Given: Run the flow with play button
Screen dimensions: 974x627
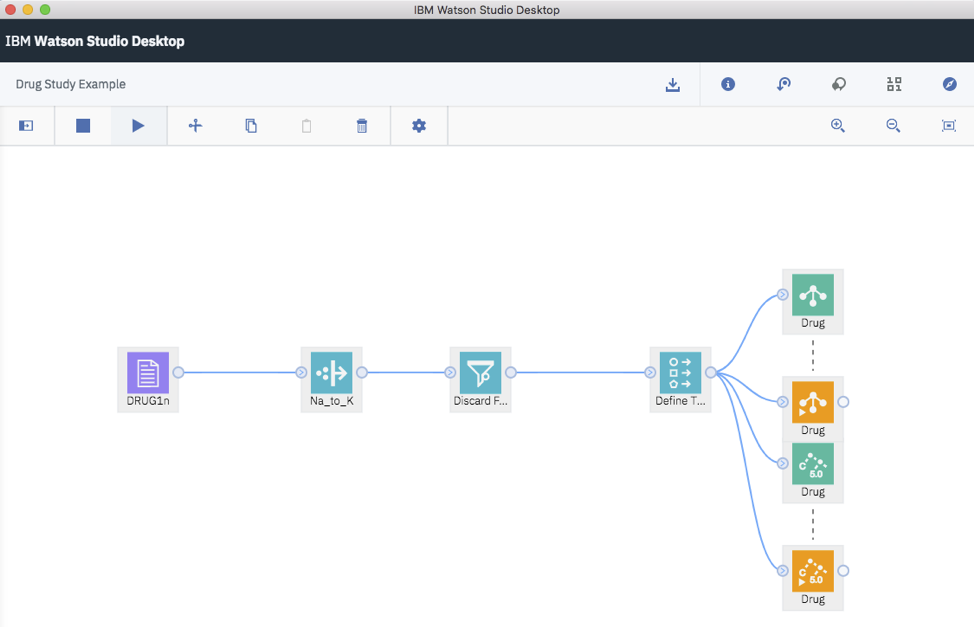Looking at the screenshot, I should [x=138, y=126].
